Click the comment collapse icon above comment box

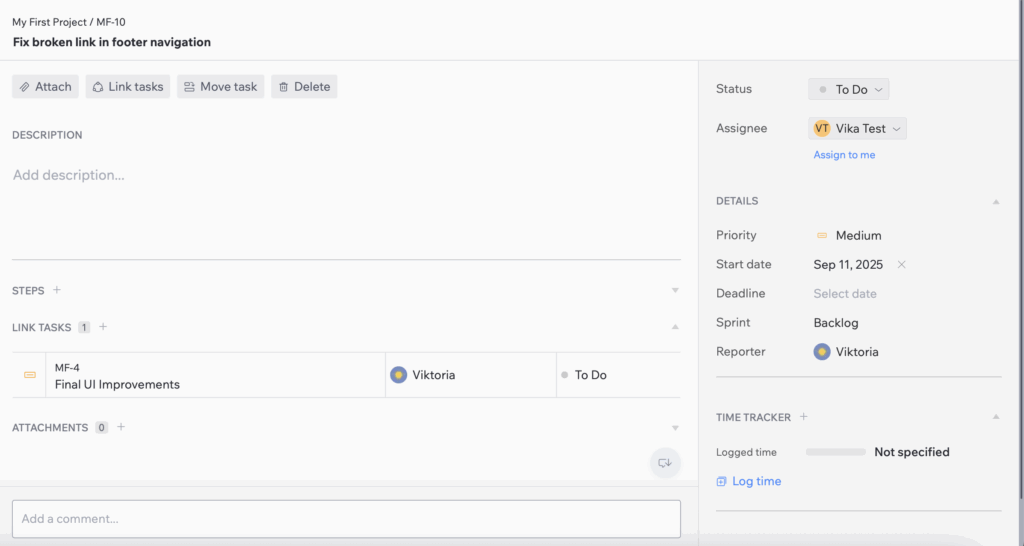pos(665,462)
